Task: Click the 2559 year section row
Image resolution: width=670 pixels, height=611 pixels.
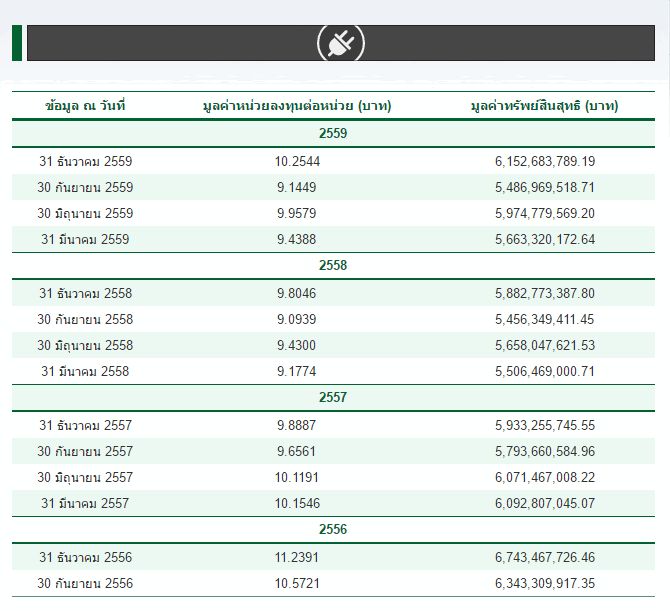Action: 333,133
